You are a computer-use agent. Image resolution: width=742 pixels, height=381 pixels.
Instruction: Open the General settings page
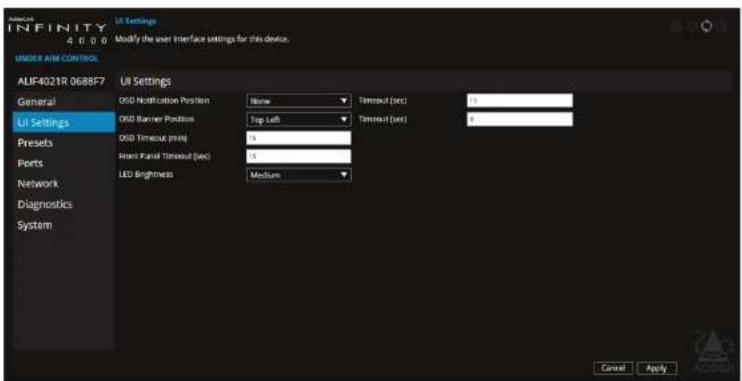tap(64, 102)
